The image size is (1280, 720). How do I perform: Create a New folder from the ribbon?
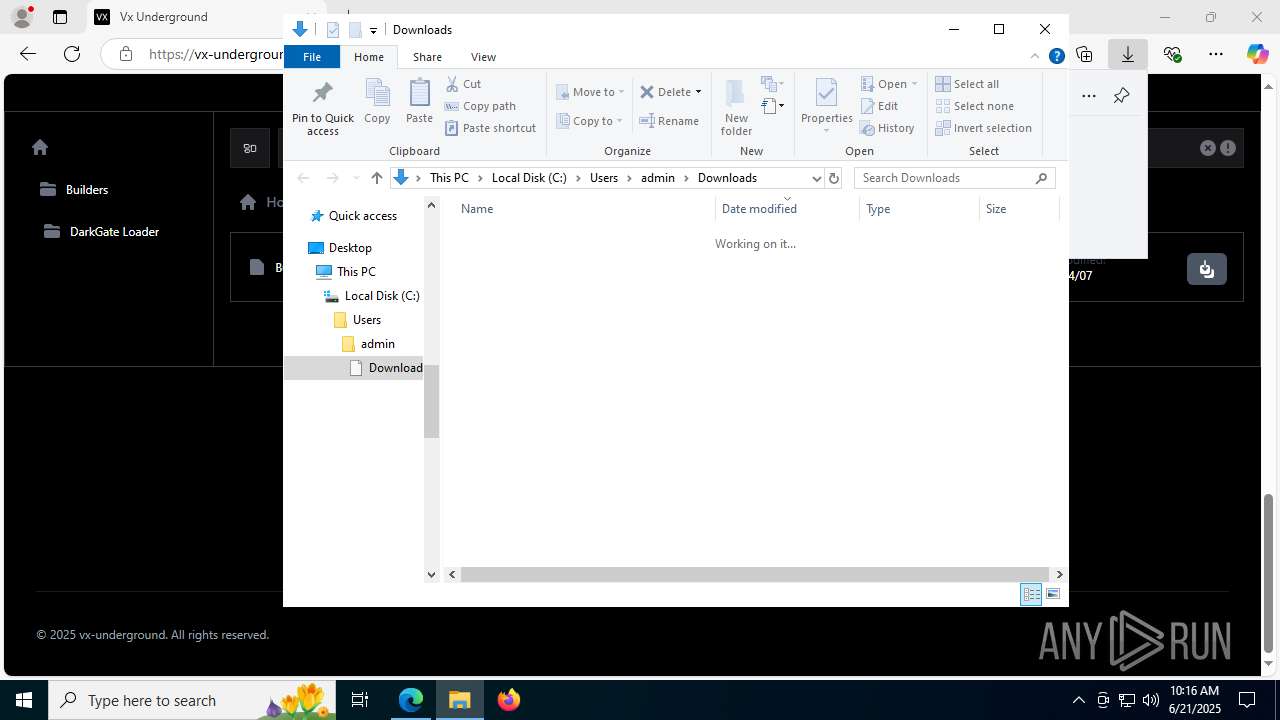[736, 108]
